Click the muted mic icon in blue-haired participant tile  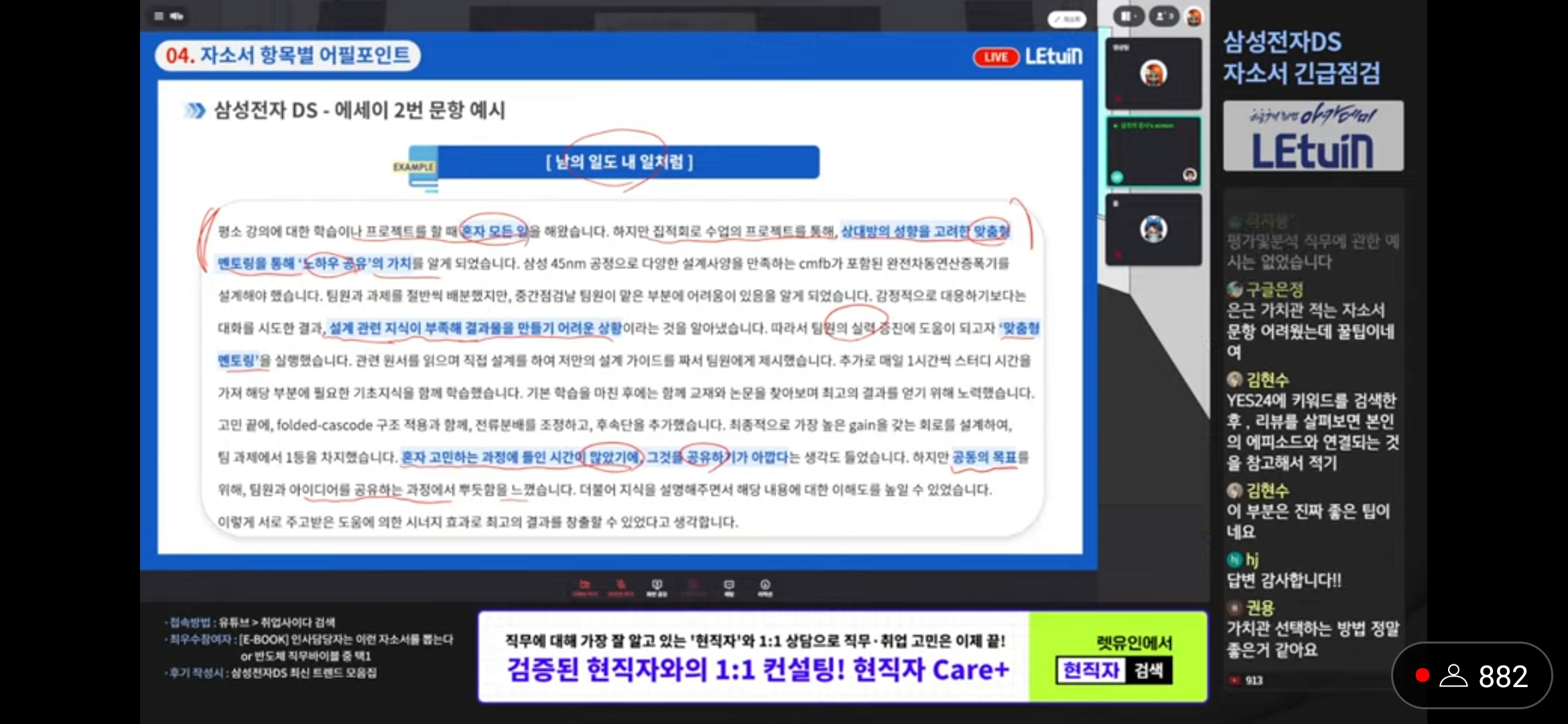coord(1117,255)
